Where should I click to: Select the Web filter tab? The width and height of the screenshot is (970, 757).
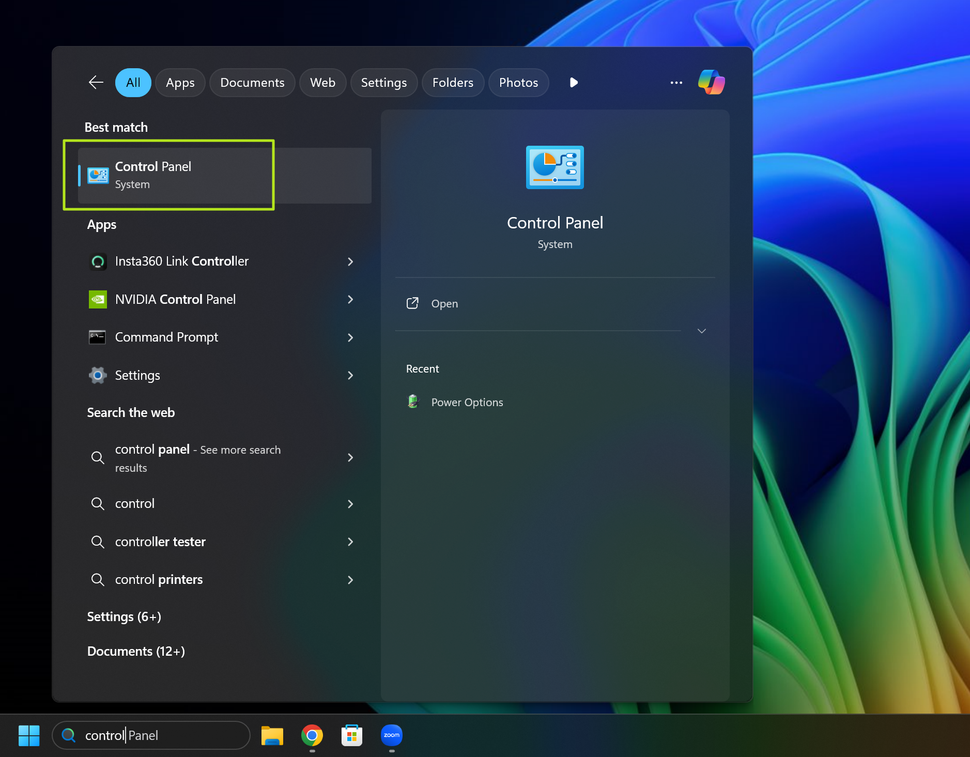pyautogui.click(x=322, y=82)
